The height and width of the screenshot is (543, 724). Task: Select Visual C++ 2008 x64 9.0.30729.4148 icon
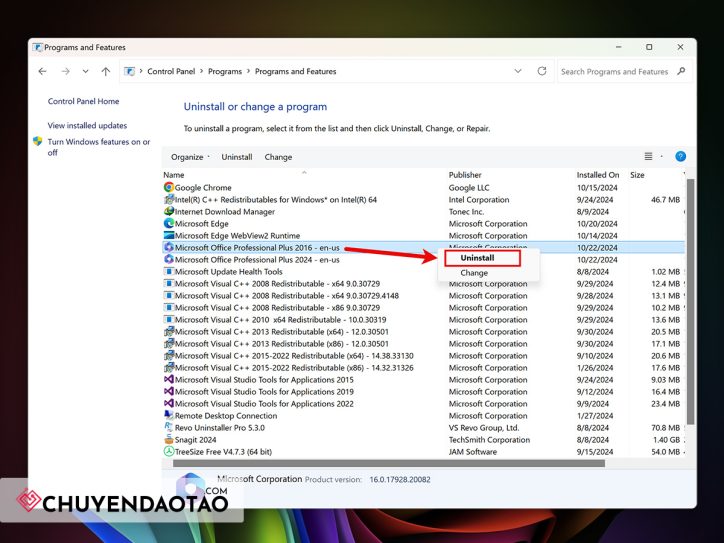point(169,295)
